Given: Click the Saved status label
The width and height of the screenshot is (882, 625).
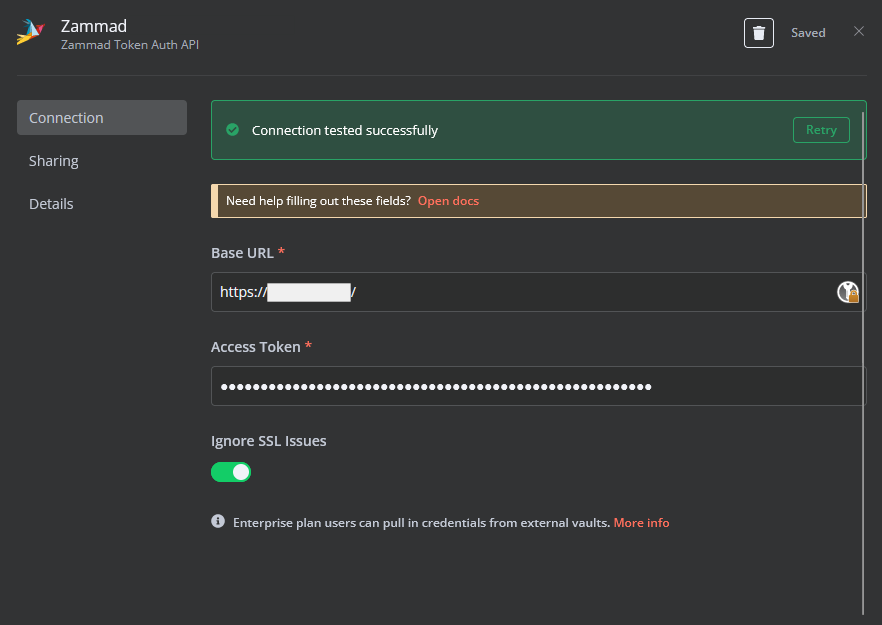Looking at the screenshot, I should click(x=808, y=33).
